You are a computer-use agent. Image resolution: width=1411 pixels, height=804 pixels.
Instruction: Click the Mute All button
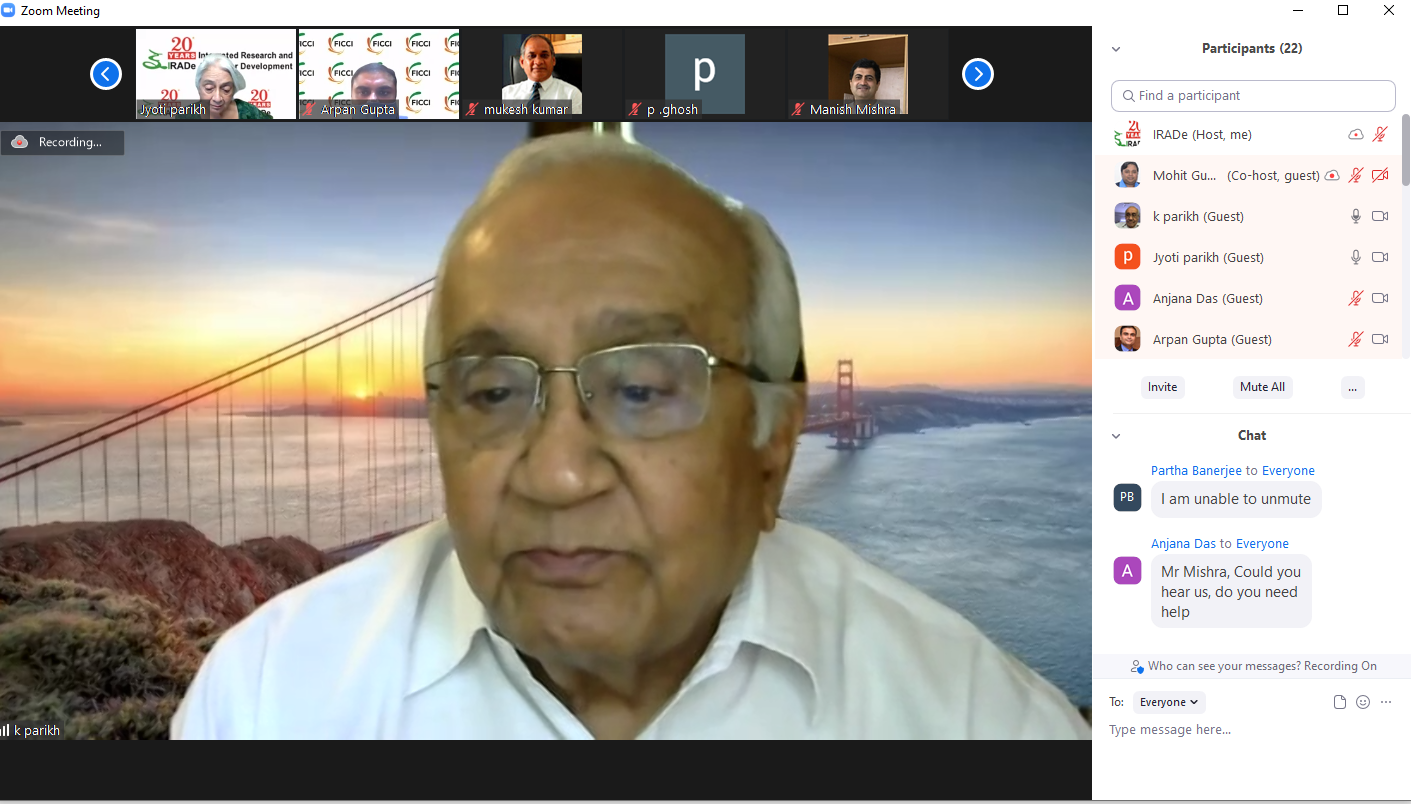click(1262, 387)
